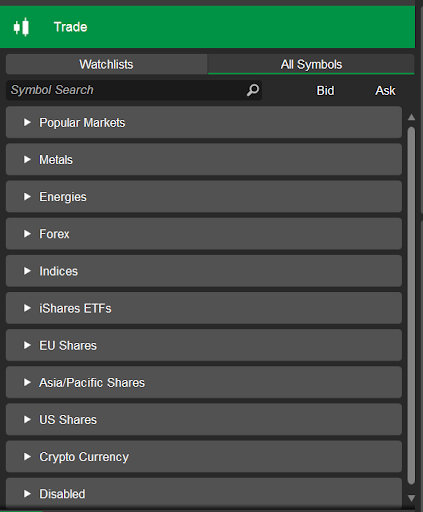This screenshot has height=512, width=423.
Task: Open the Disabled symbols group
Action: click(x=204, y=493)
